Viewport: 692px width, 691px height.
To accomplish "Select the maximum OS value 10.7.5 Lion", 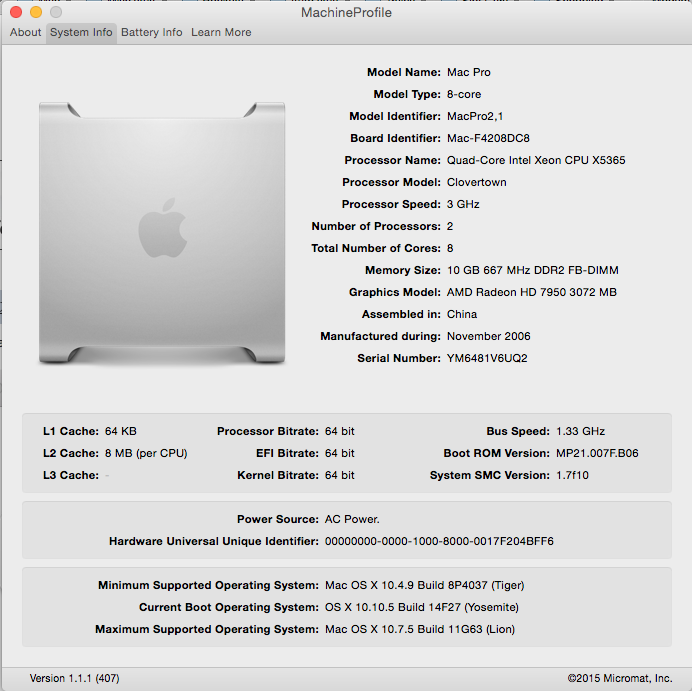I will [x=420, y=629].
